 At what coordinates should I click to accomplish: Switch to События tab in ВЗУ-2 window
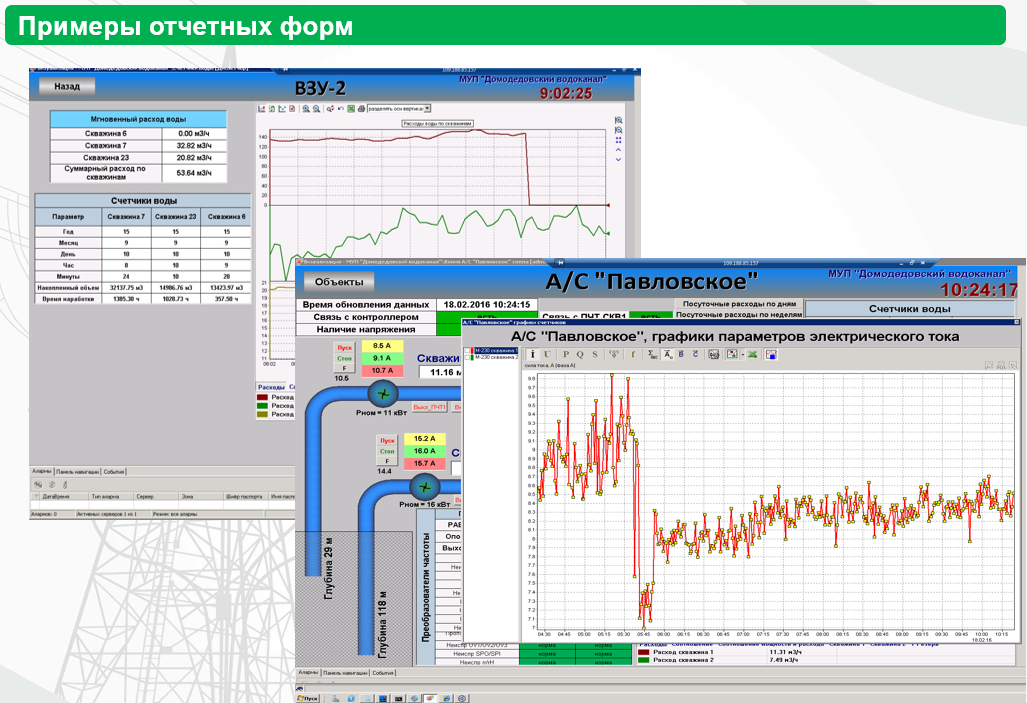click(x=113, y=471)
